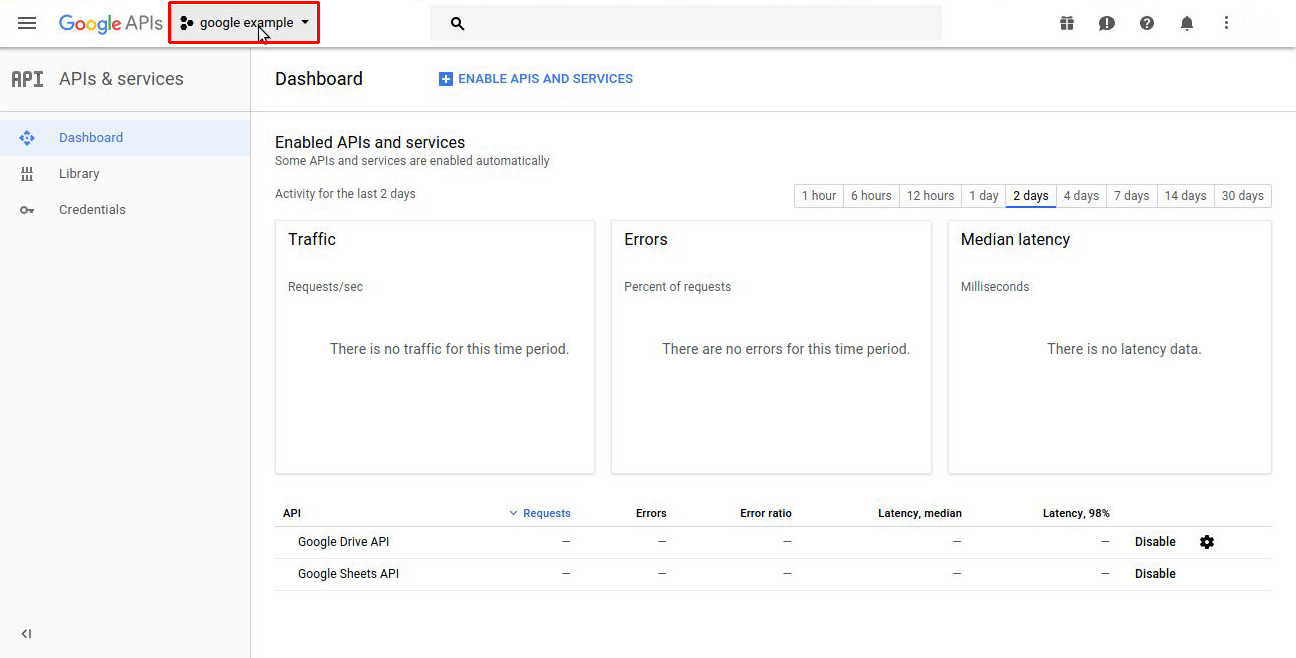The width and height of the screenshot is (1296, 658).
Task: Select the 12 hours time range
Action: pyautogui.click(x=930, y=196)
